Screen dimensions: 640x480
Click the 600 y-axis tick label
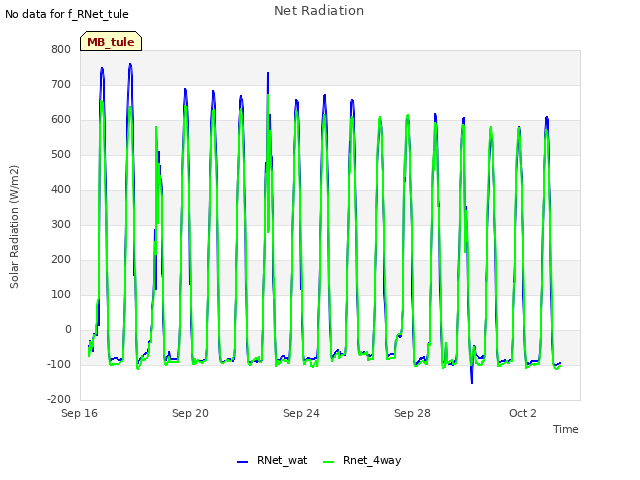[61, 120]
